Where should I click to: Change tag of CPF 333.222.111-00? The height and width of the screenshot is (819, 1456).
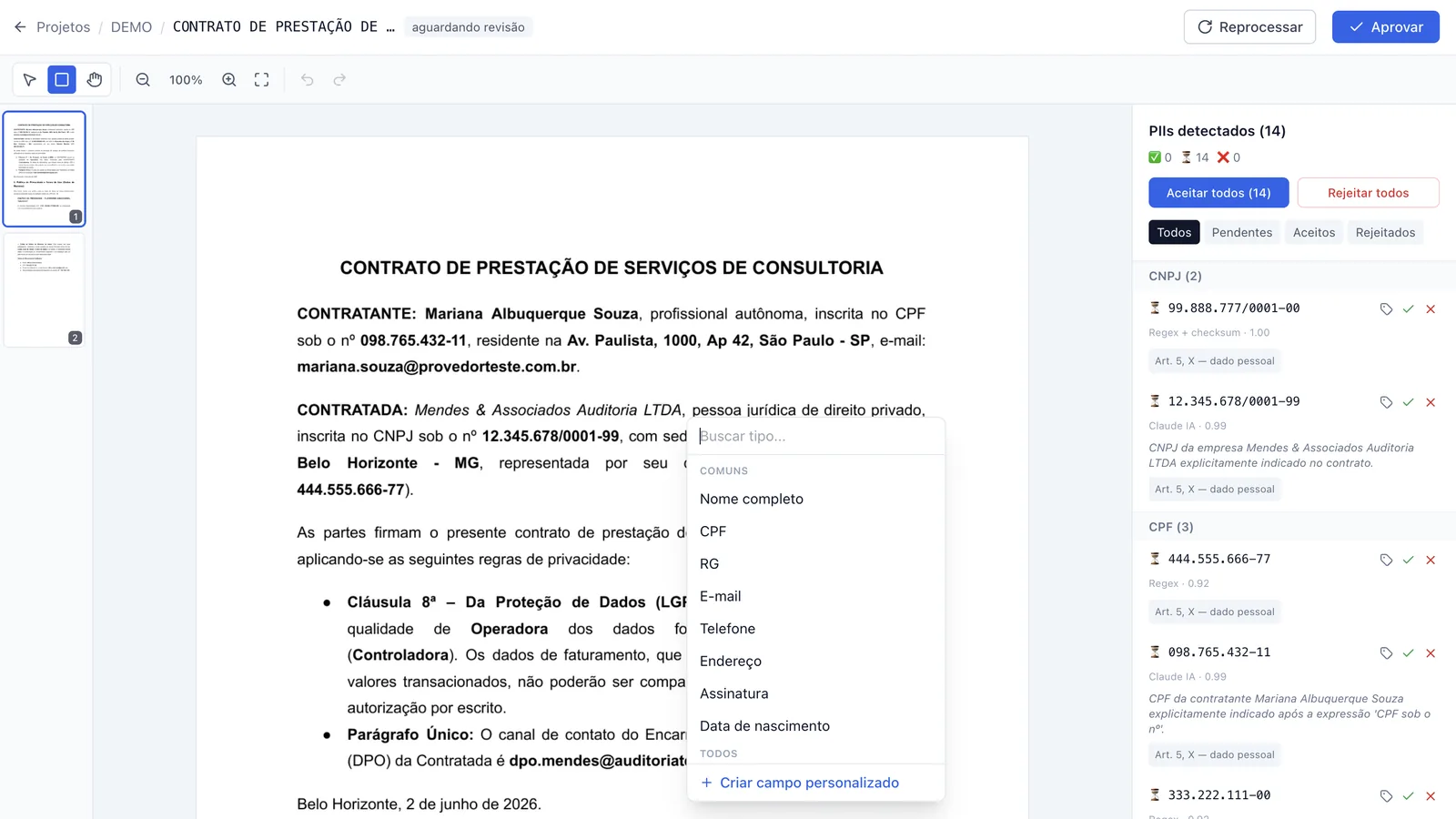1386,796
